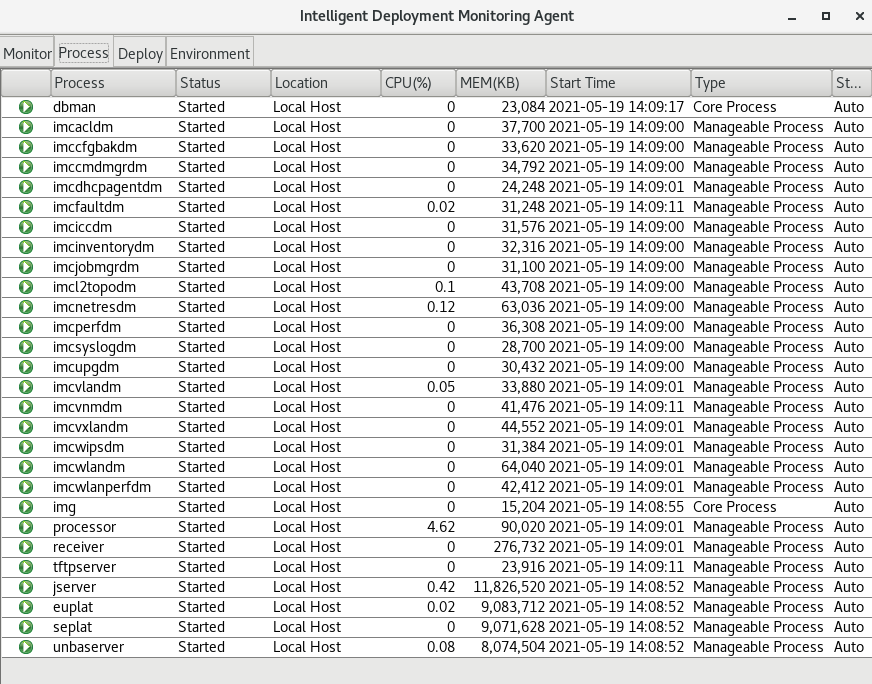Click the green icon for processor
Image resolution: width=872 pixels, height=684 pixels.
[x=26, y=527]
